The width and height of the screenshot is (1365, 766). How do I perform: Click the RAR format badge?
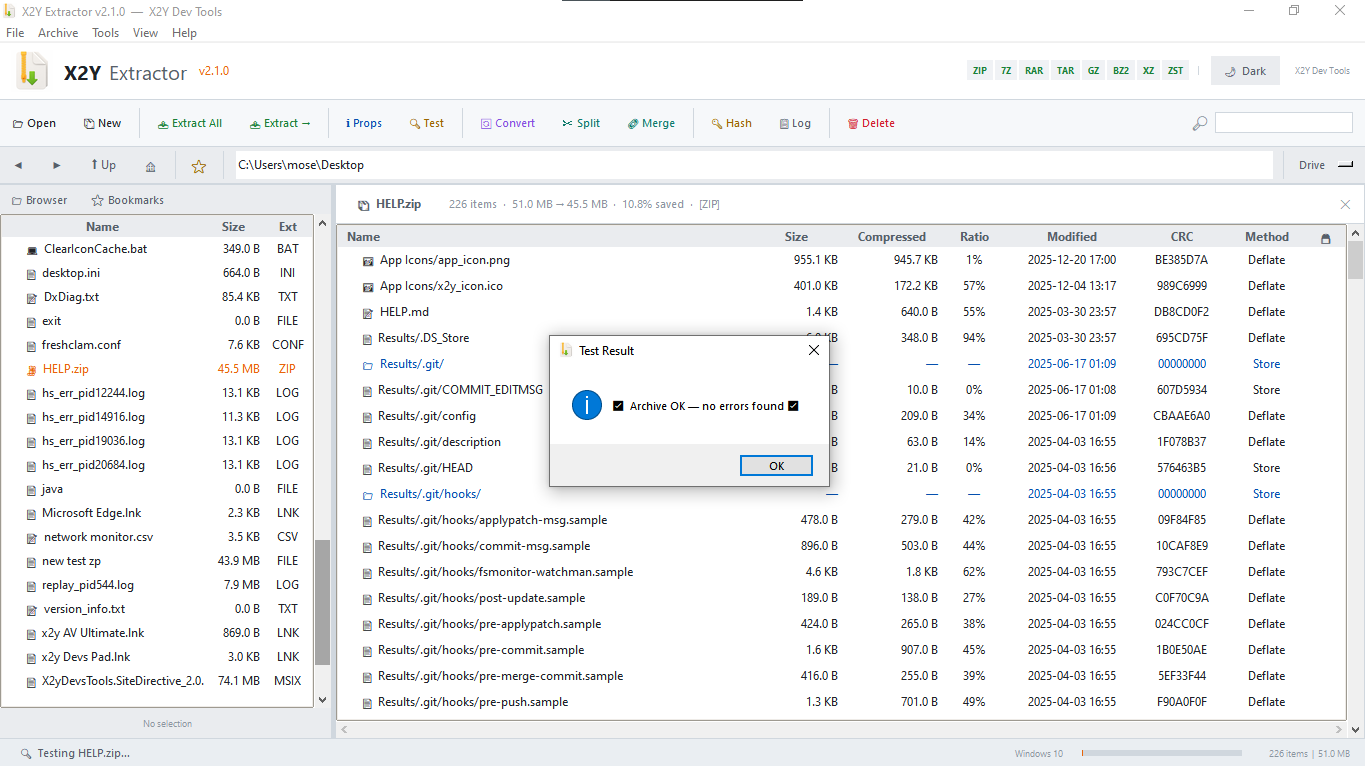[x=1034, y=71]
